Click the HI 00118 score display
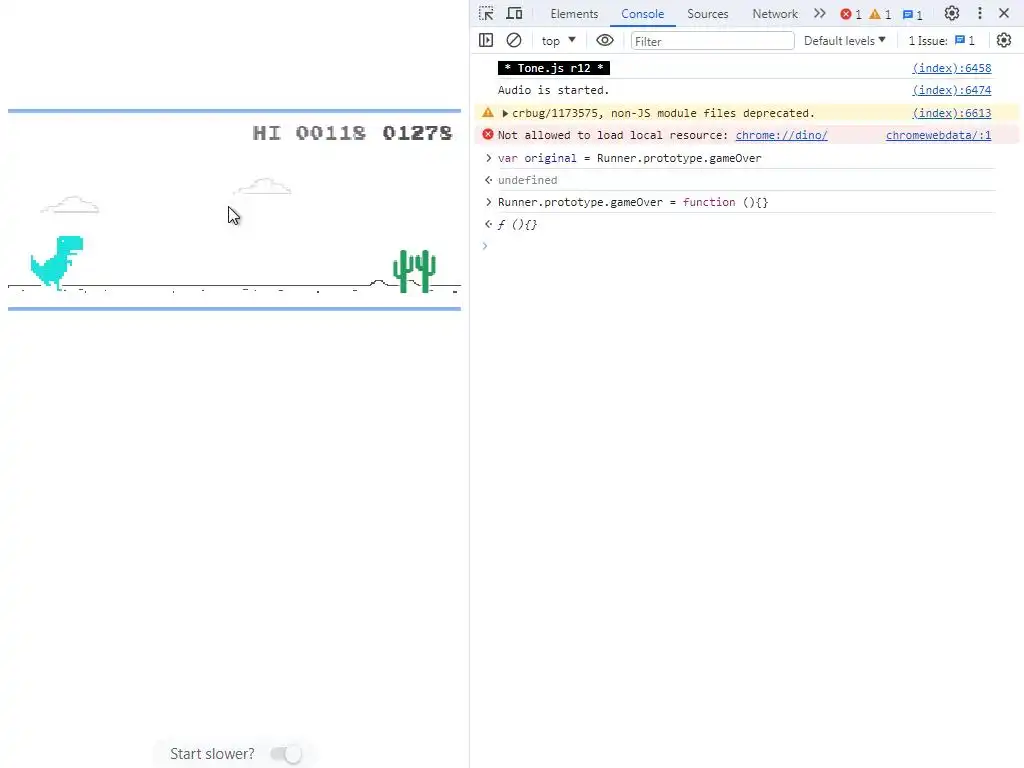 click(309, 133)
